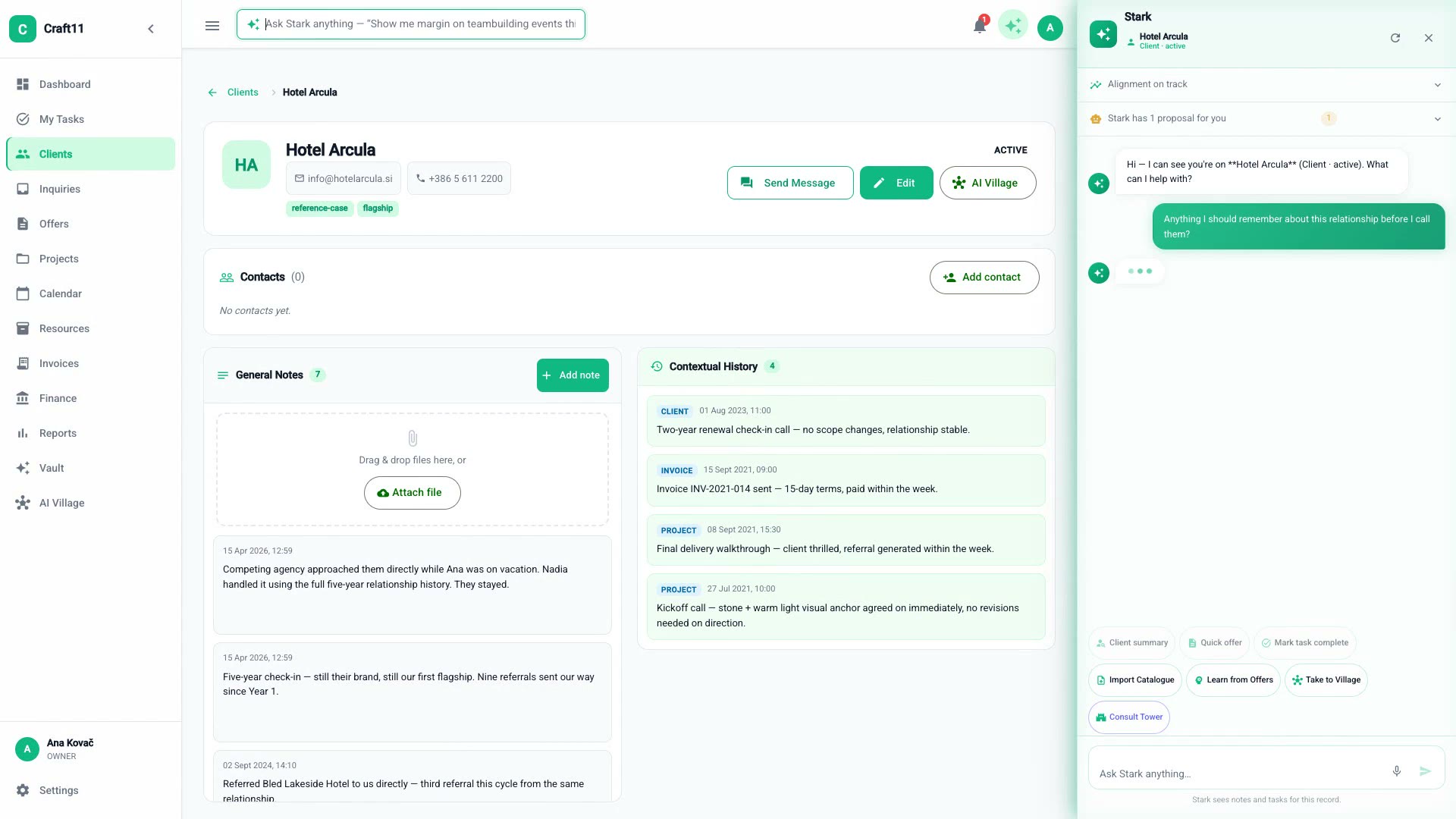Click the microphone icon in Stark chat
This screenshot has height=819, width=1456.
(1397, 771)
